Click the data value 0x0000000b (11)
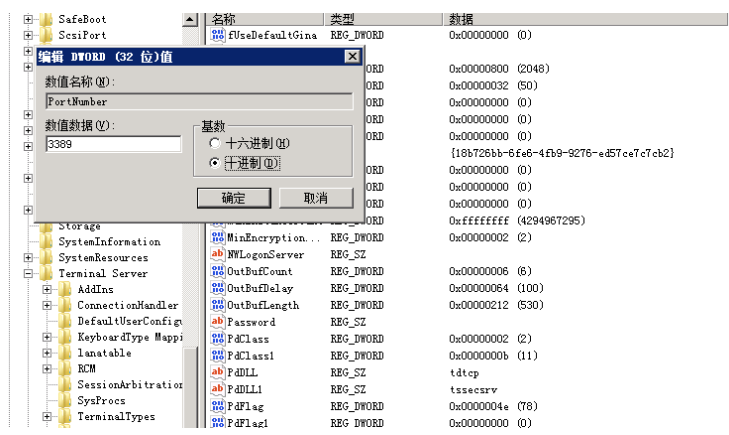729x435 pixels. tap(493, 356)
